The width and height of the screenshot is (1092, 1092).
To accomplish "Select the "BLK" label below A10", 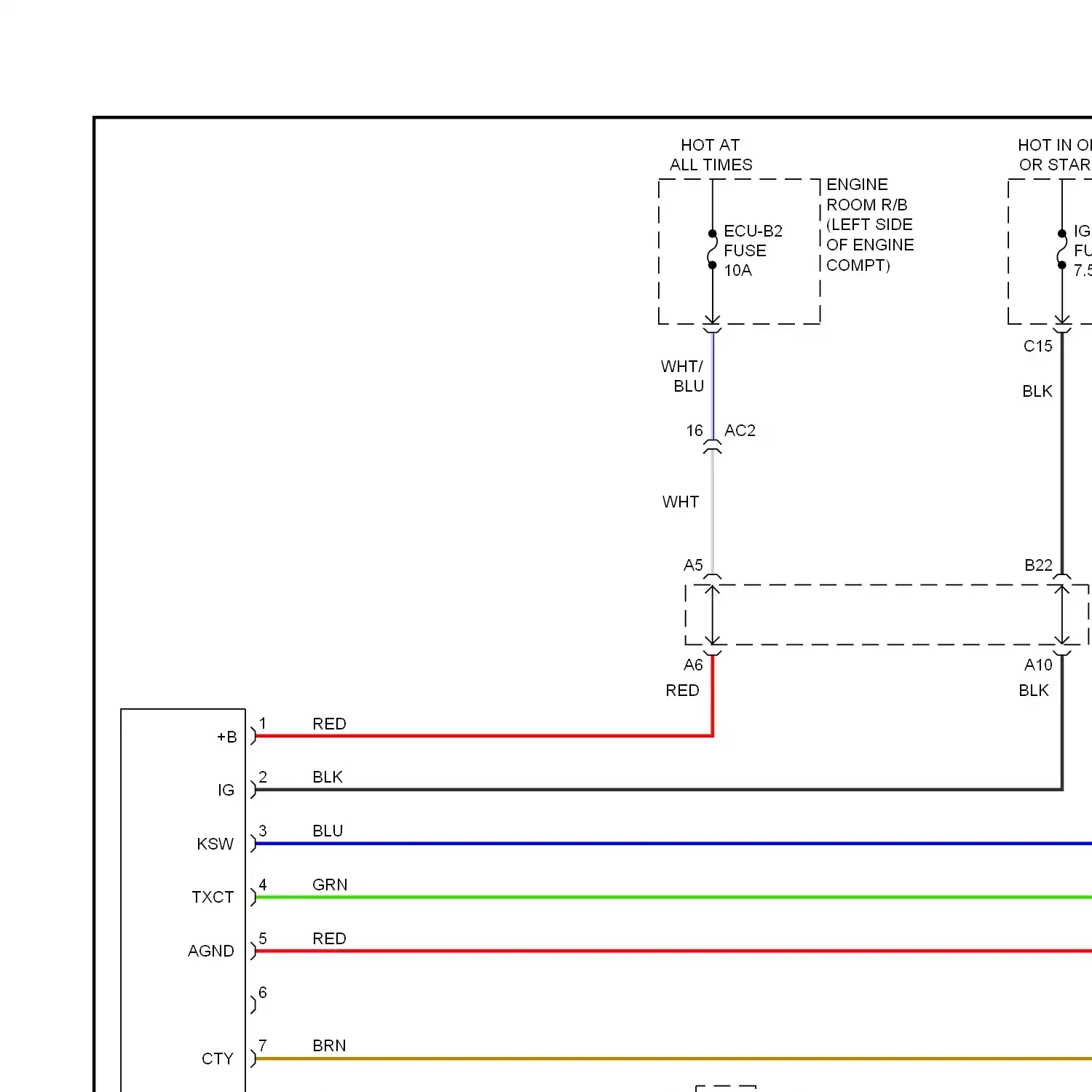I will click(1034, 691).
